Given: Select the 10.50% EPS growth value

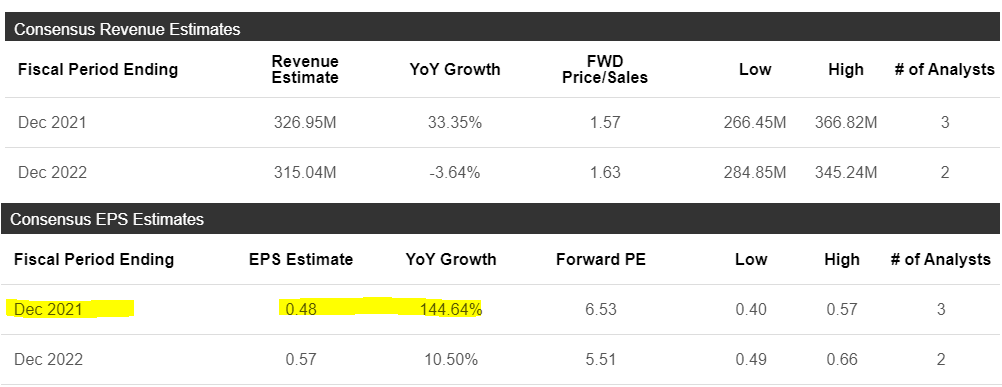Looking at the screenshot, I should point(451,360).
